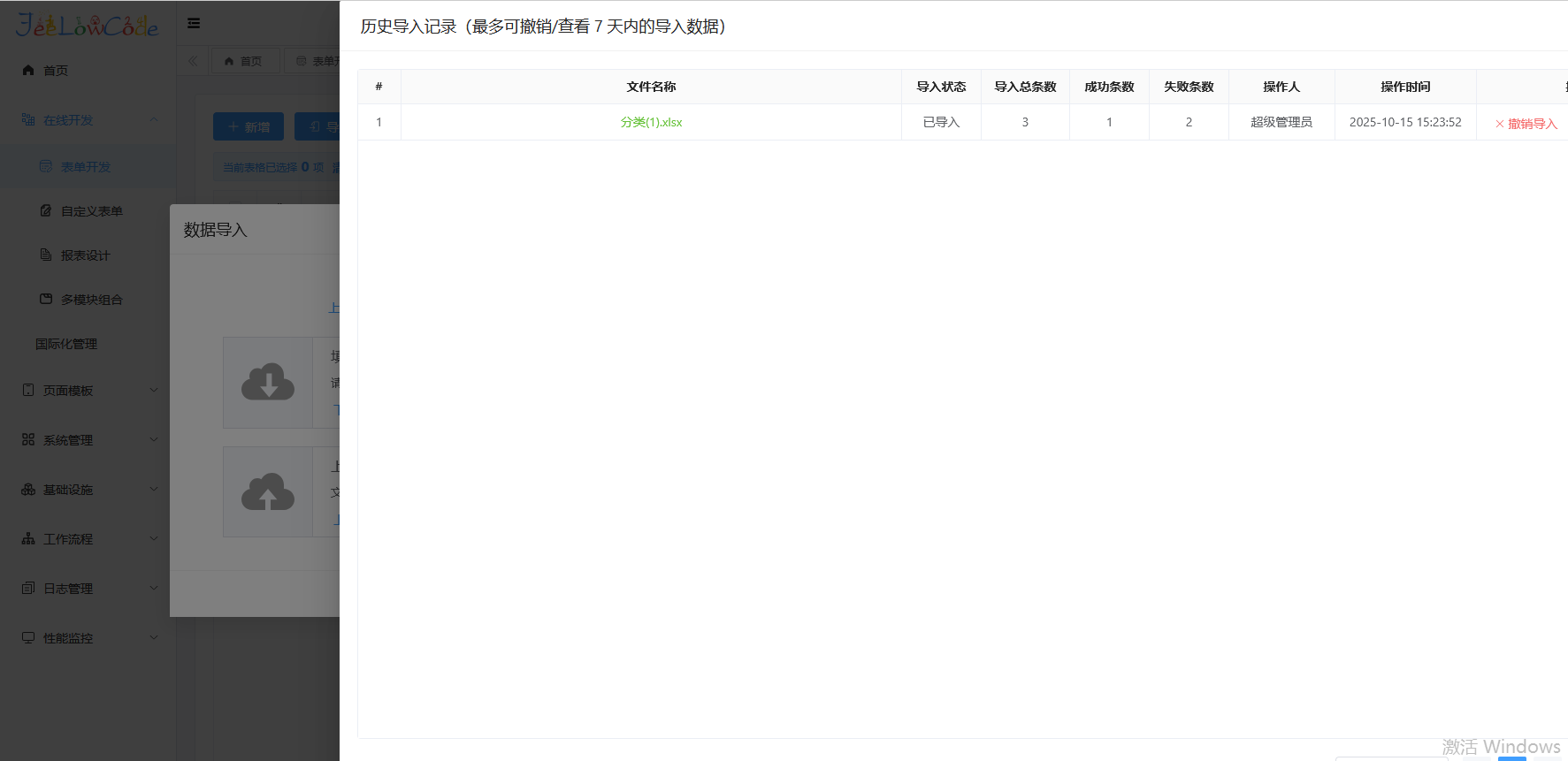Click the 基础设施 icon
Viewport: 1568px width, 761px height.
28,489
